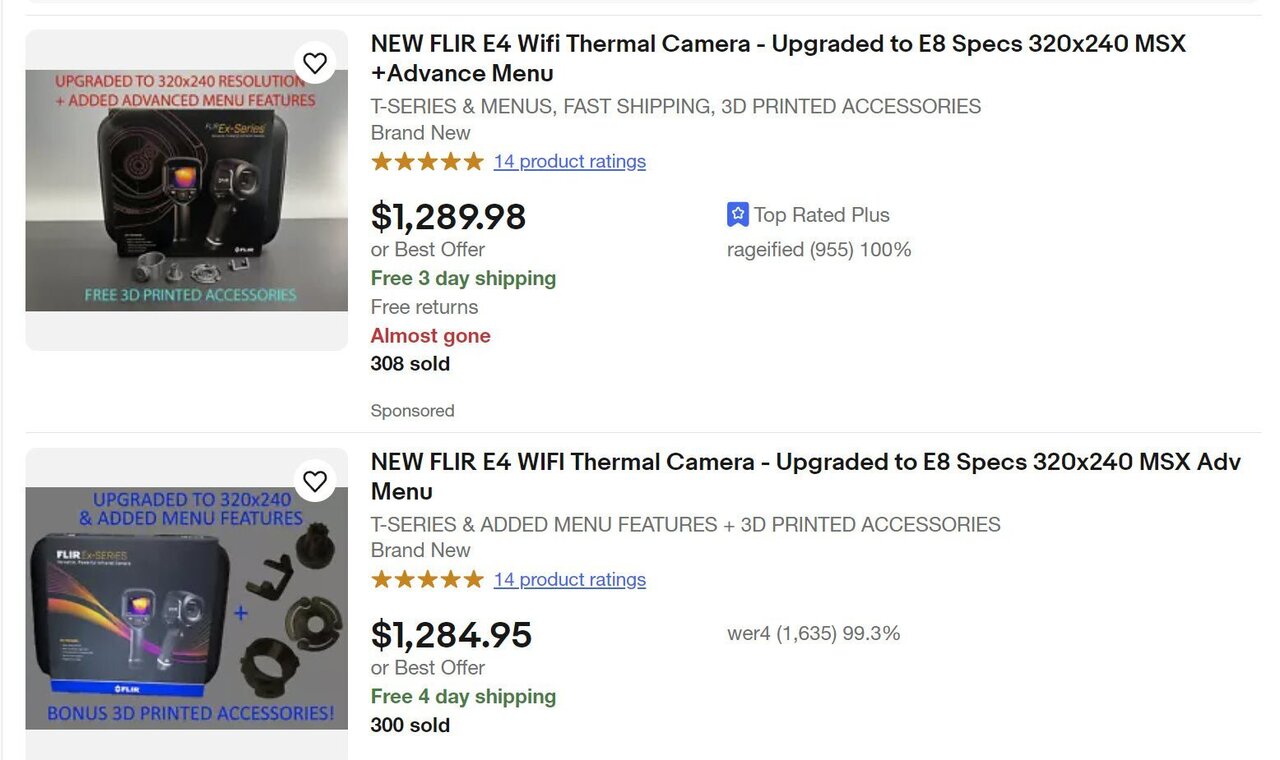This screenshot has width=1280, height=760.
Task: Click the 'Free returns' text
Action: coord(424,307)
